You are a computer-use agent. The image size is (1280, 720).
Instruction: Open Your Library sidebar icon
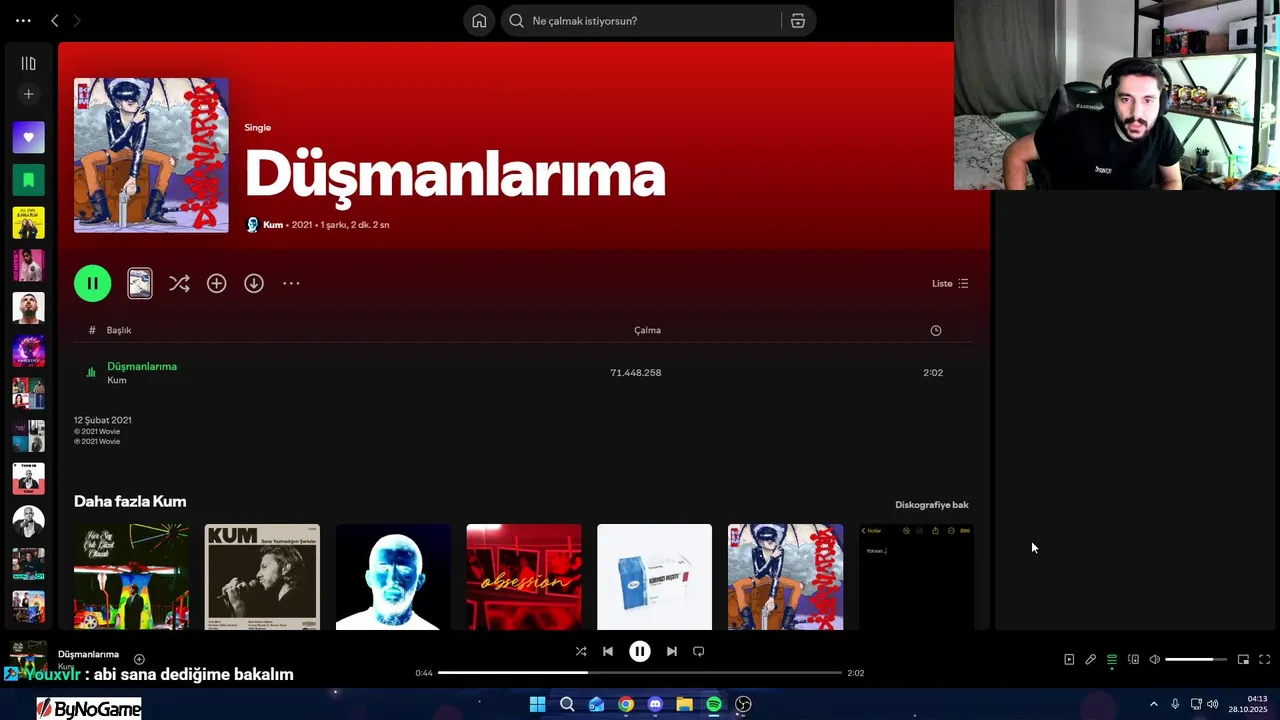pos(28,63)
